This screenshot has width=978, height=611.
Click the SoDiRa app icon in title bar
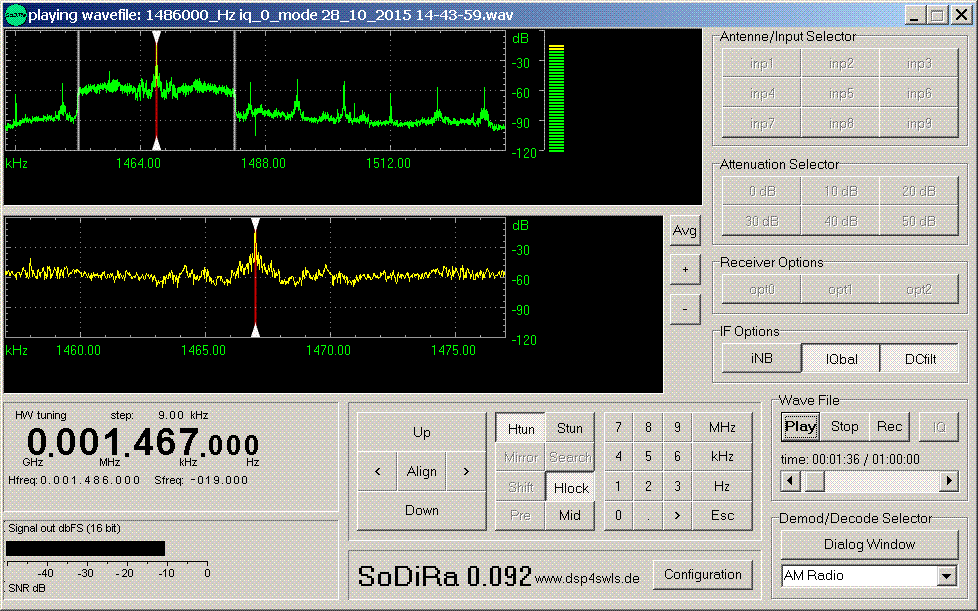click(x=16, y=14)
